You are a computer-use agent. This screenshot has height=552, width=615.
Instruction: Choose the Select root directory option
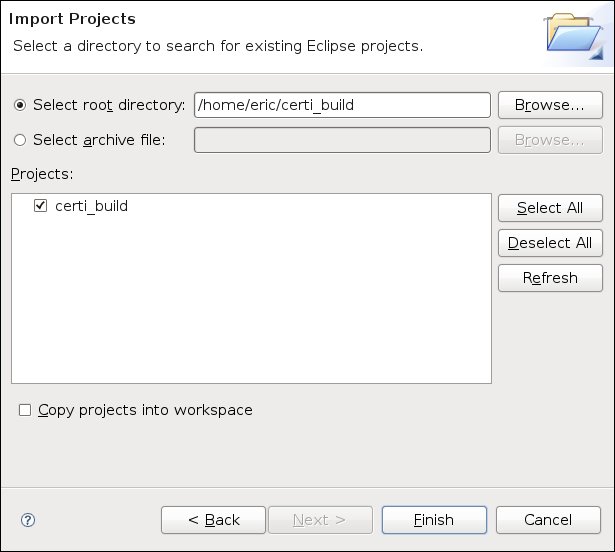pyautogui.click(x=20, y=105)
